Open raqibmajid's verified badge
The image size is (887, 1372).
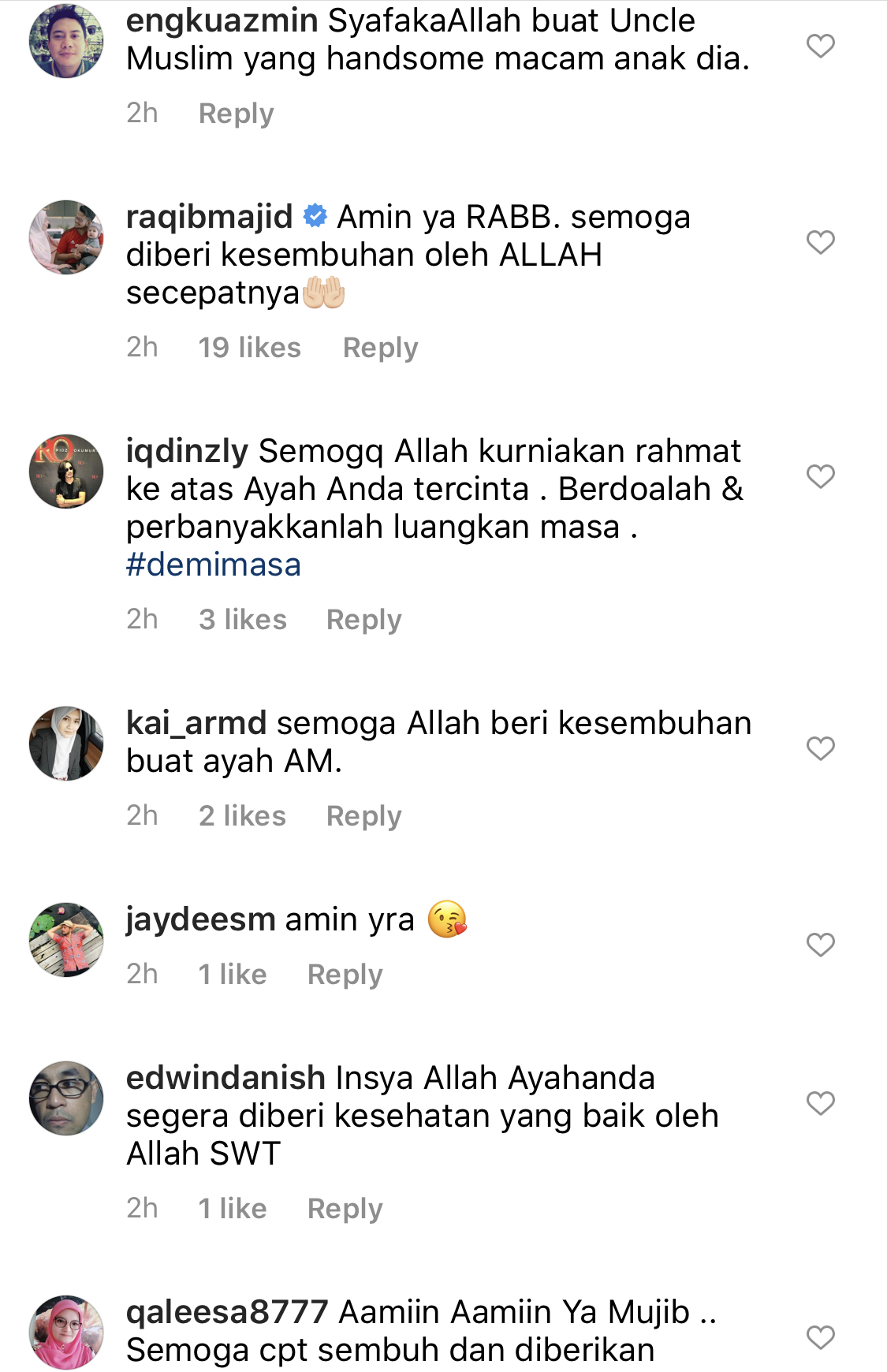(x=315, y=215)
